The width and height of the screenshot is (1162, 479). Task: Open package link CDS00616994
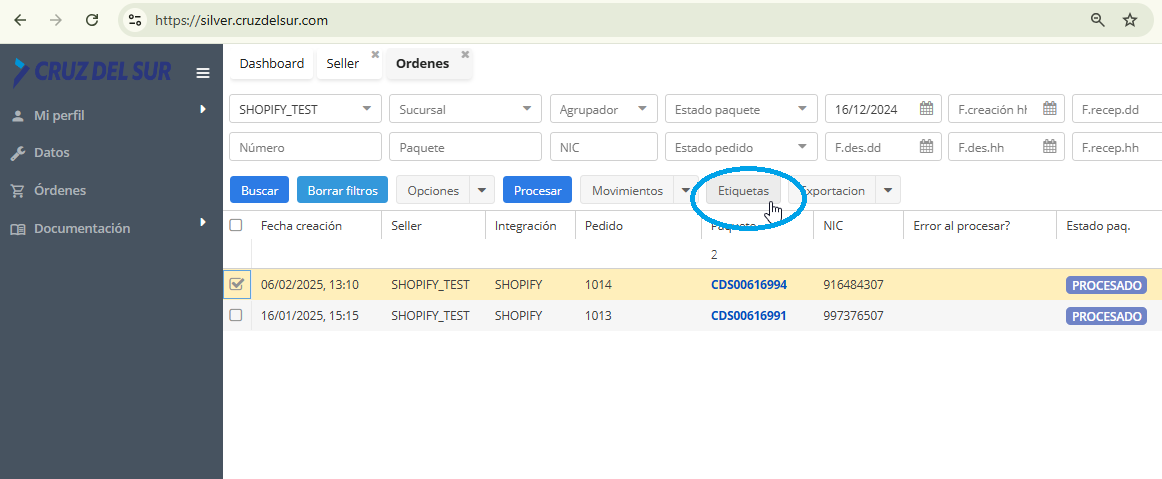(748, 285)
